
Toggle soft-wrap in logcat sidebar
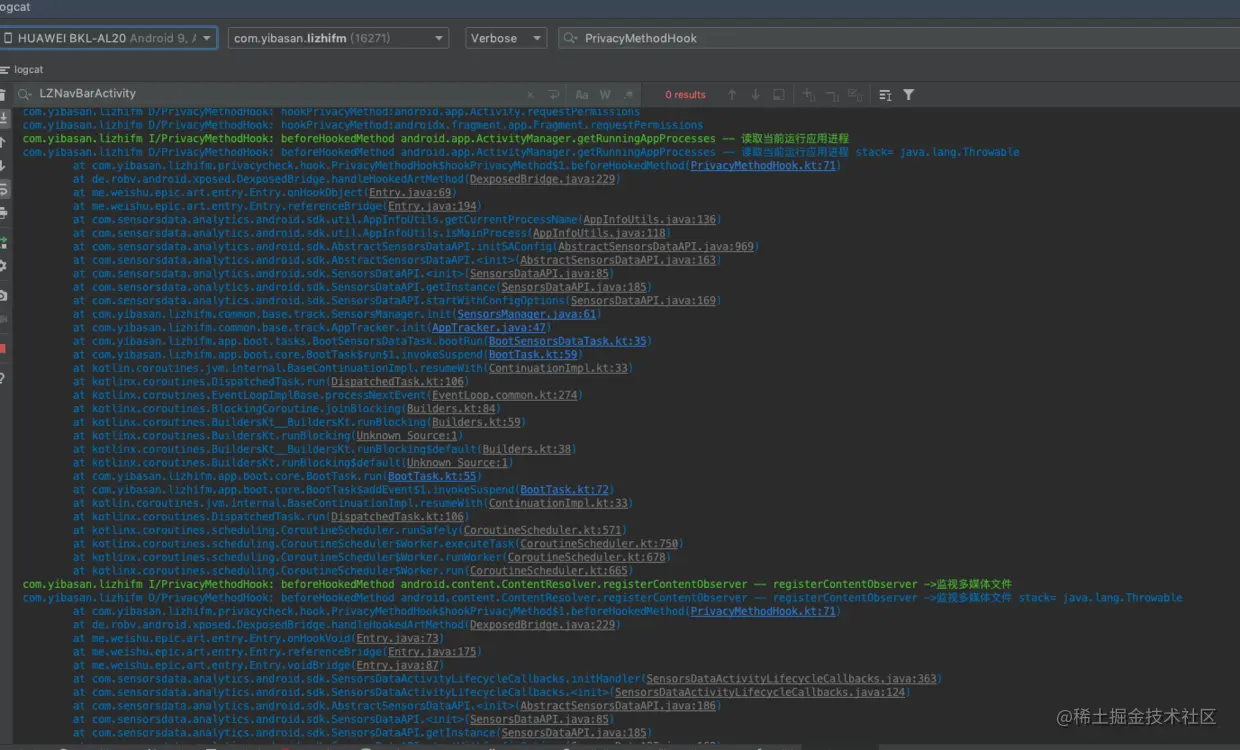point(3,190)
